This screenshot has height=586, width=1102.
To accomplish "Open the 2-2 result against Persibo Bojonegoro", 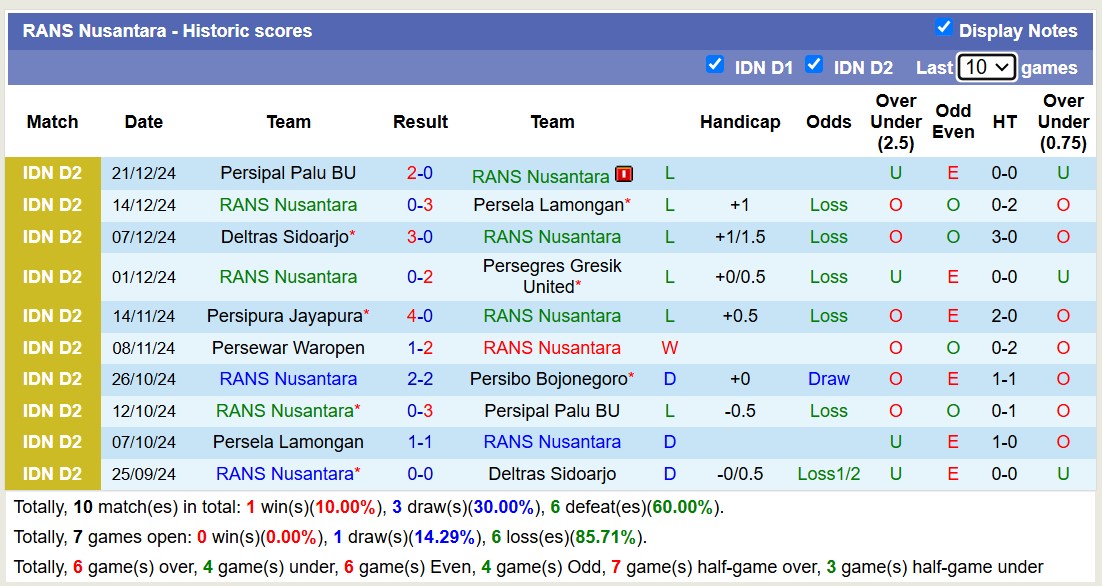I will pos(420,379).
